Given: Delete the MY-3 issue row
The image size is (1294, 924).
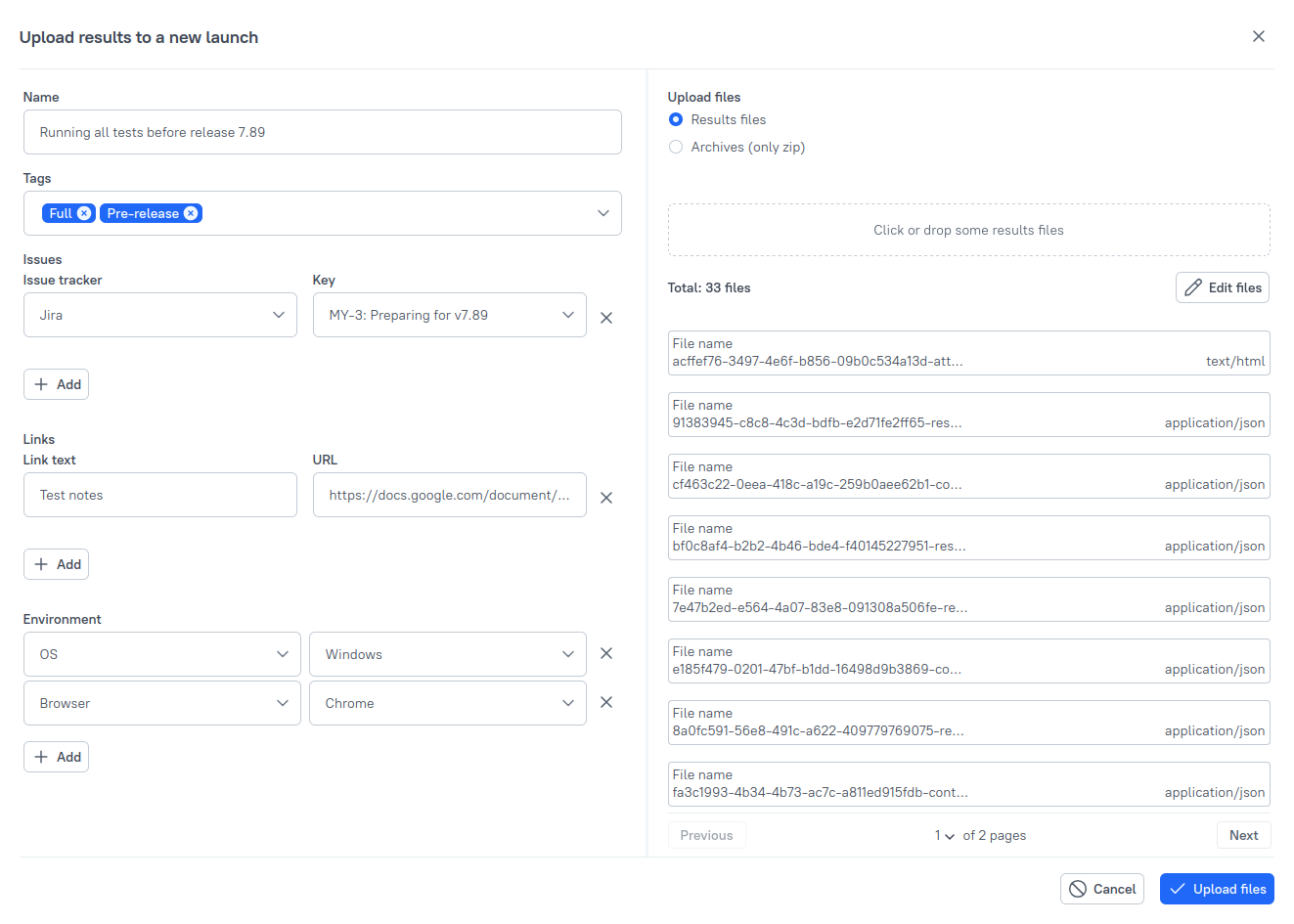Looking at the screenshot, I should 605,317.
